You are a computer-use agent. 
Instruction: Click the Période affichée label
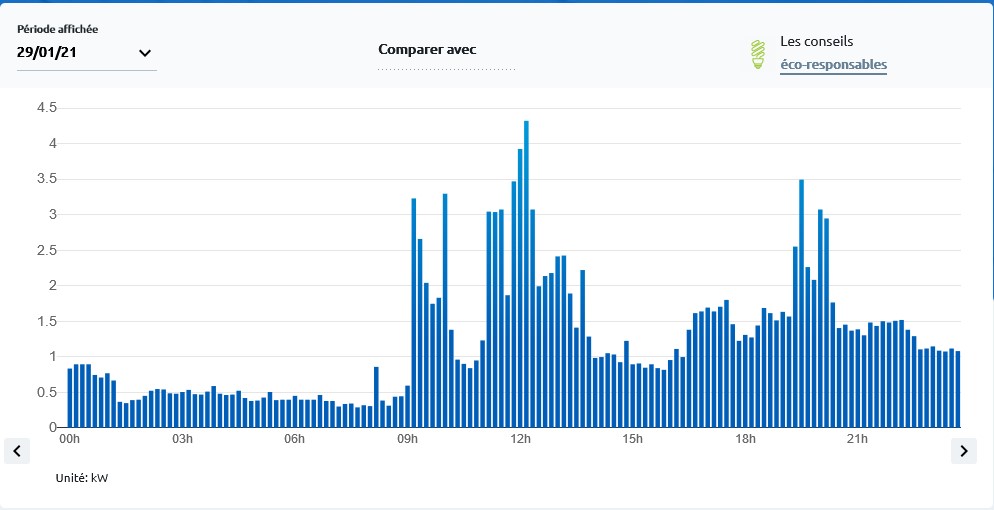point(58,29)
